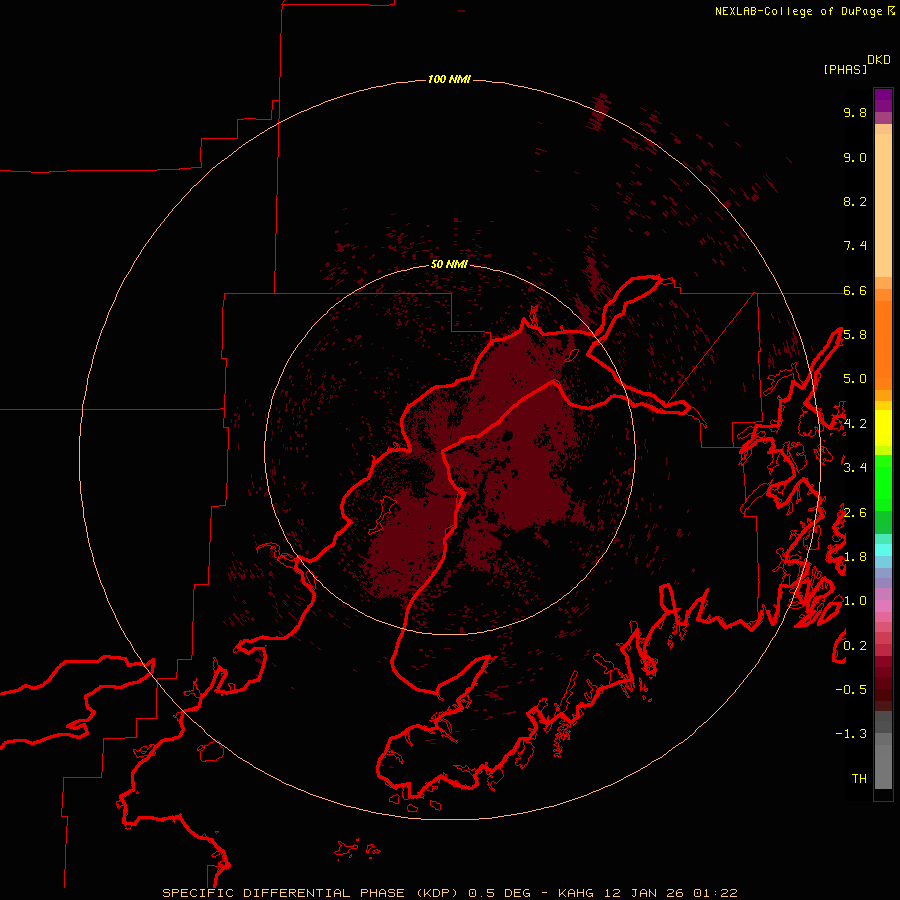The image size is (900, 900).
Task: Click the 50 NMI range ring label
Action: [449, 264]
